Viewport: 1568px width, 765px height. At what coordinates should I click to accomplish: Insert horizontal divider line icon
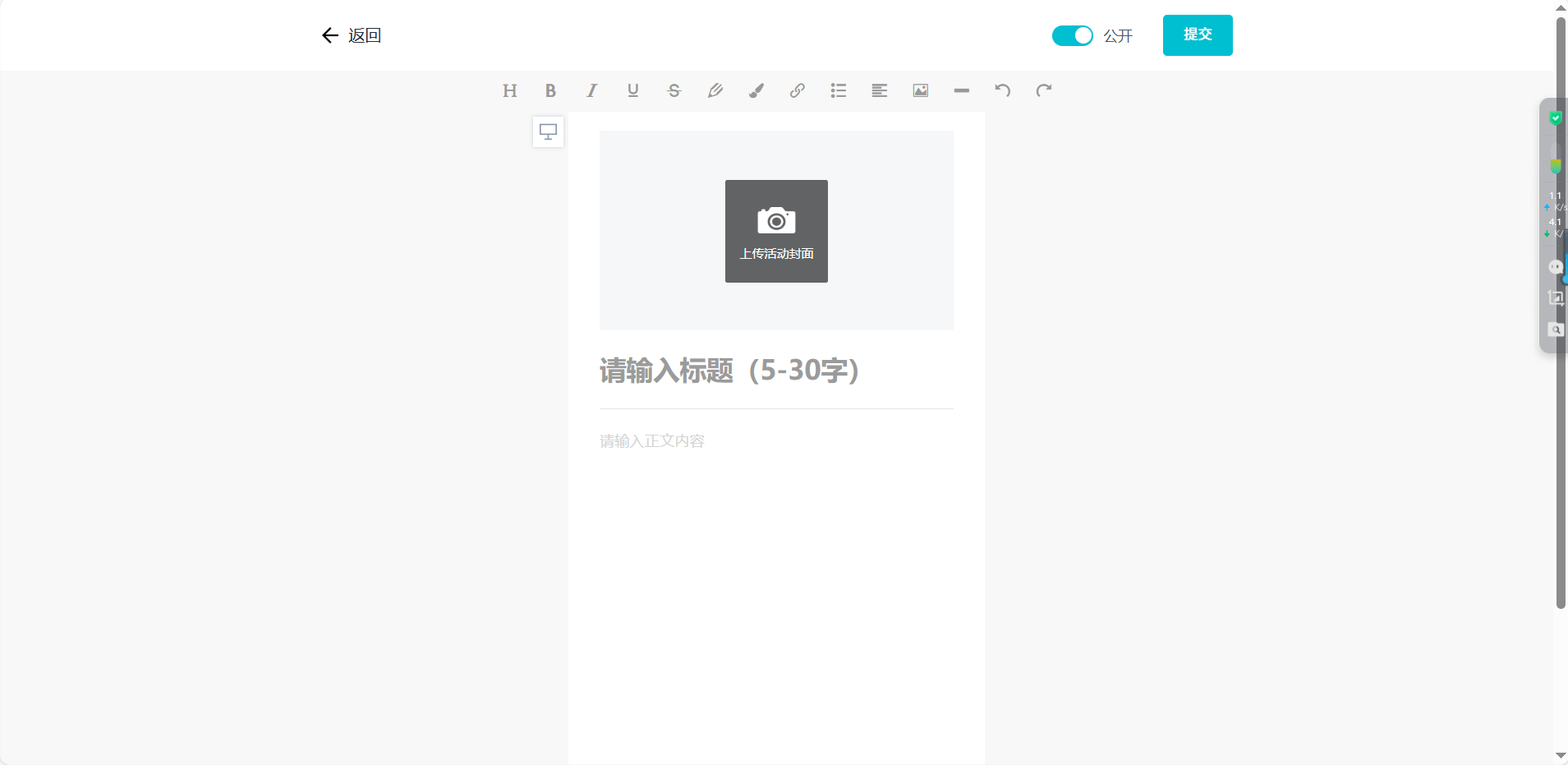[962, 90]
